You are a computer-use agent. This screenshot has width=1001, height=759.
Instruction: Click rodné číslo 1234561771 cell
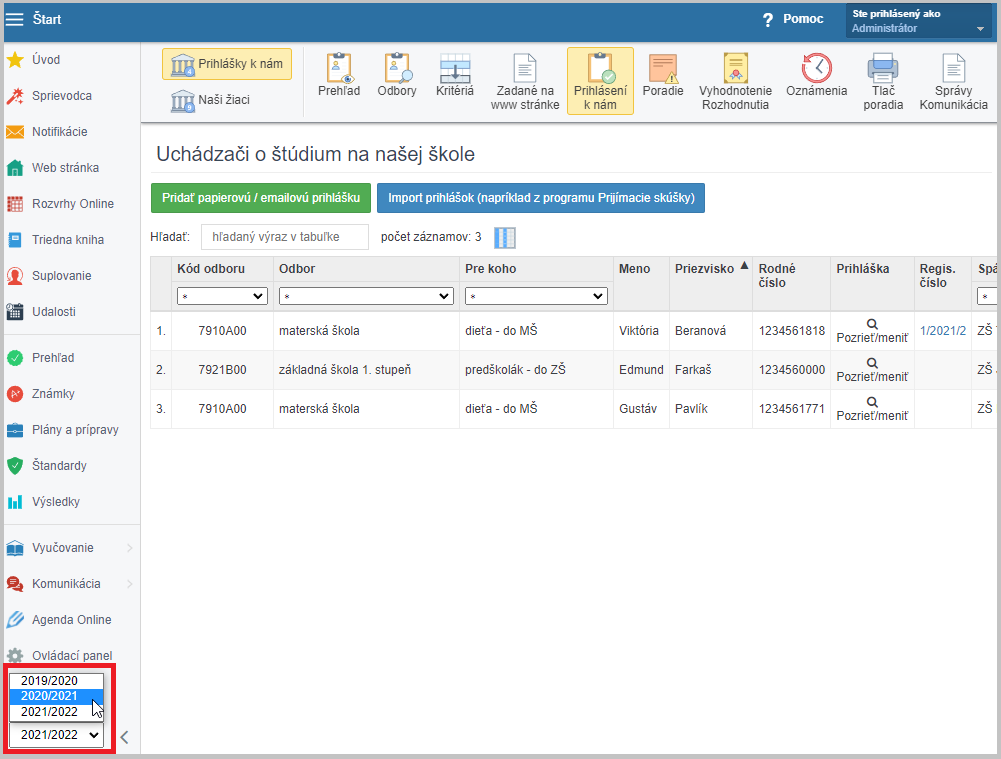coord(792,409)
